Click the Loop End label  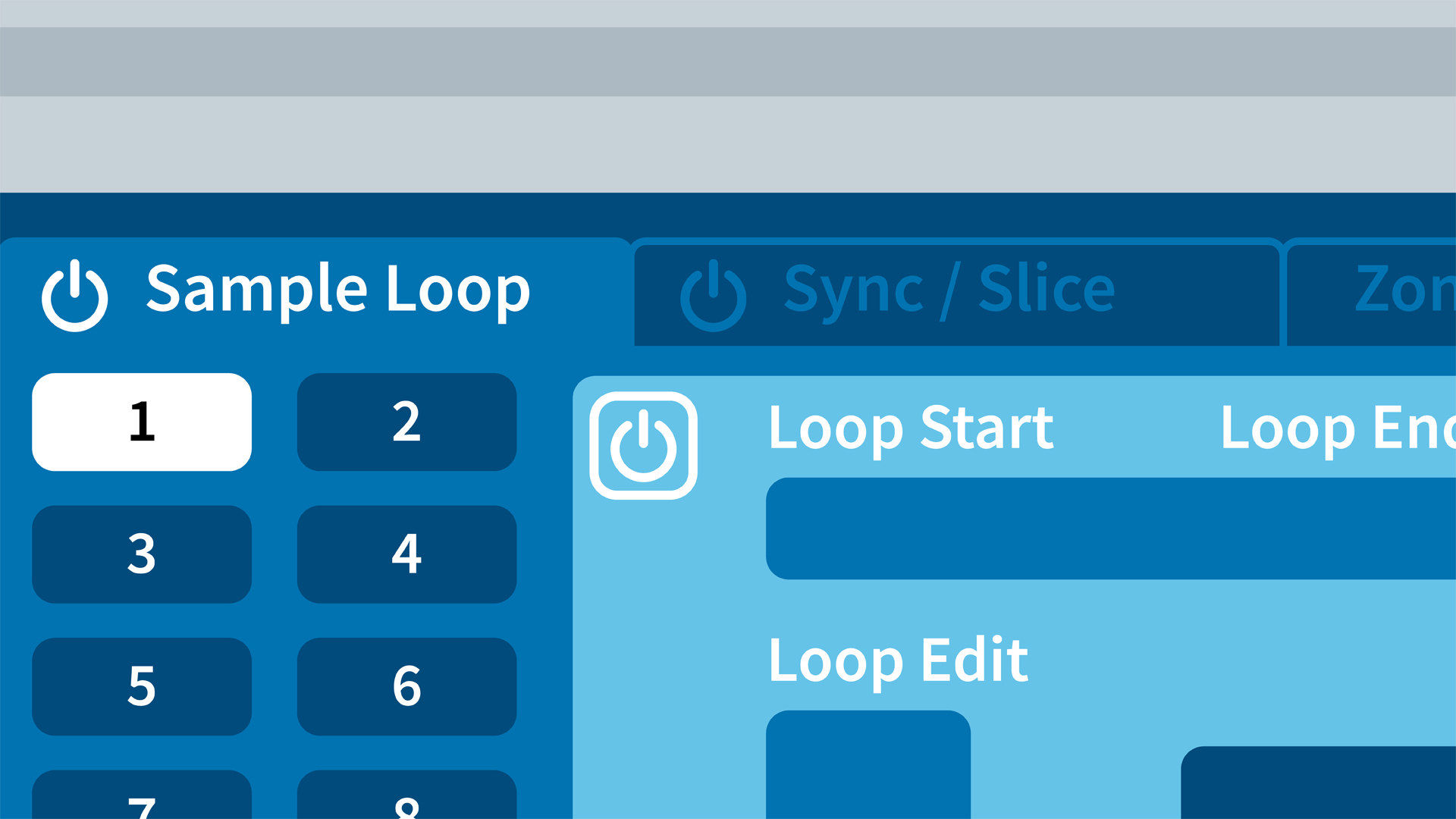(1336, 428)
